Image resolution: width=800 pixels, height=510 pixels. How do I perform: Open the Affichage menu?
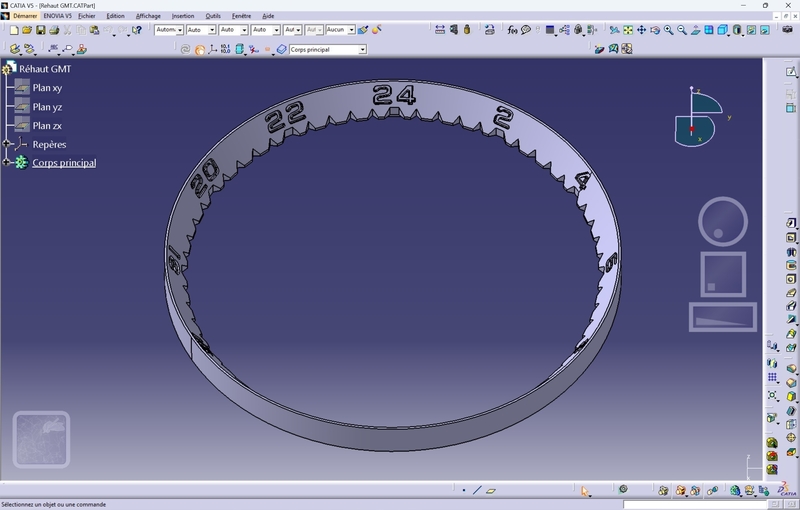coord(148,16)
